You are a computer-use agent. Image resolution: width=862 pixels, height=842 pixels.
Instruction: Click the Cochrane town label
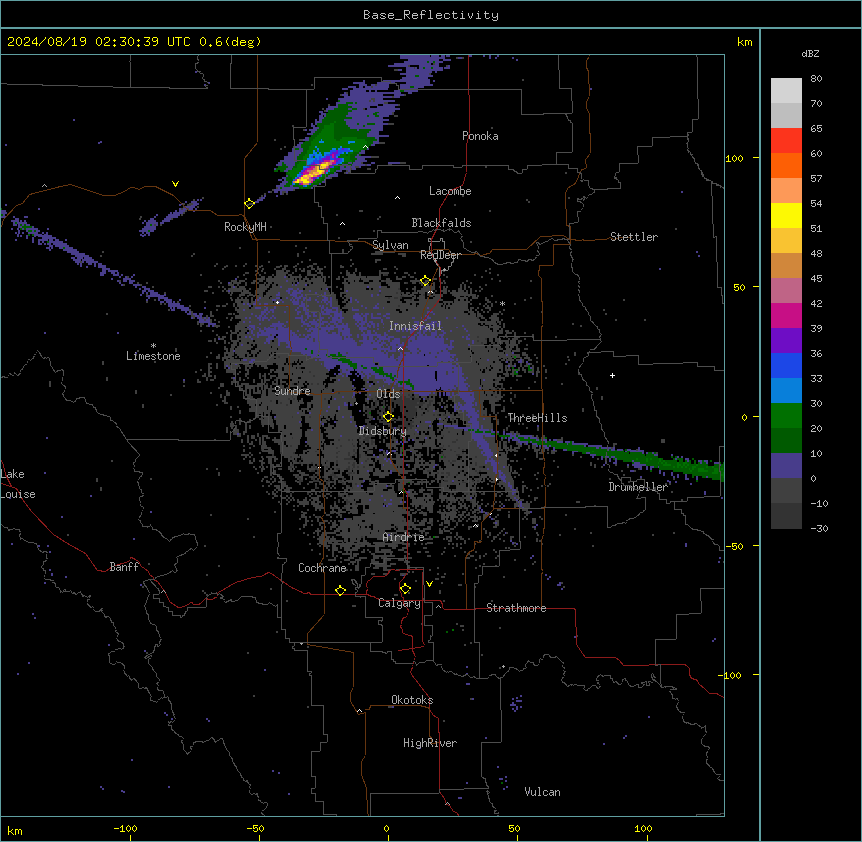point(322,568)
